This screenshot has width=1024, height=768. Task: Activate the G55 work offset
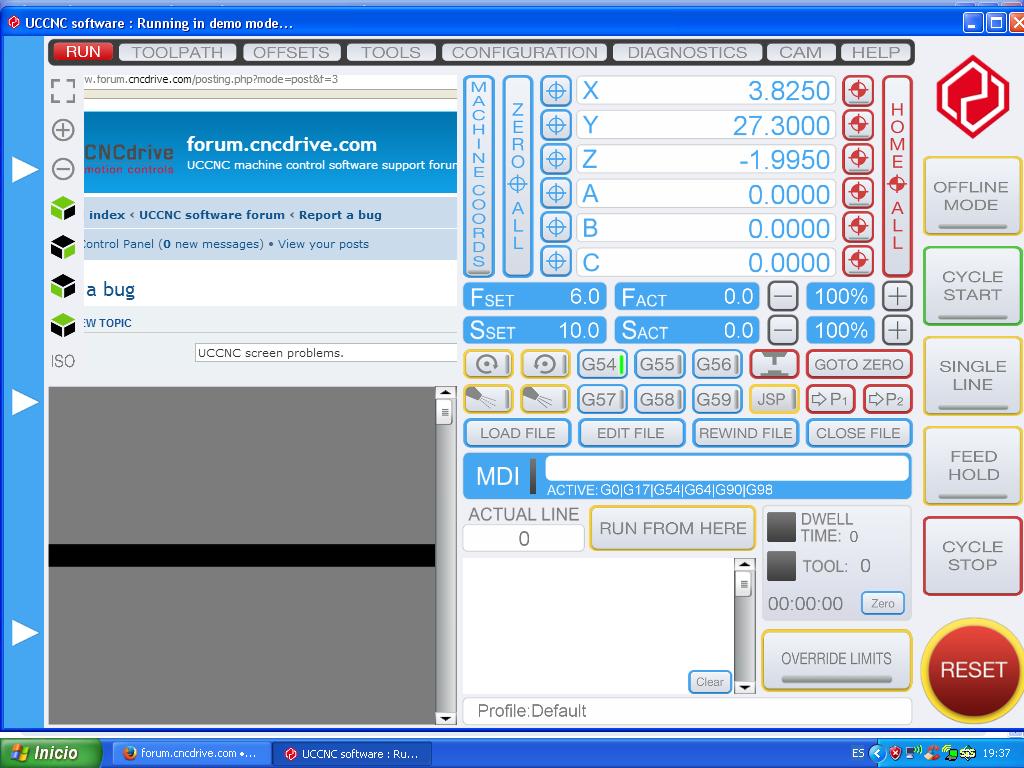(x=660, y=364)
